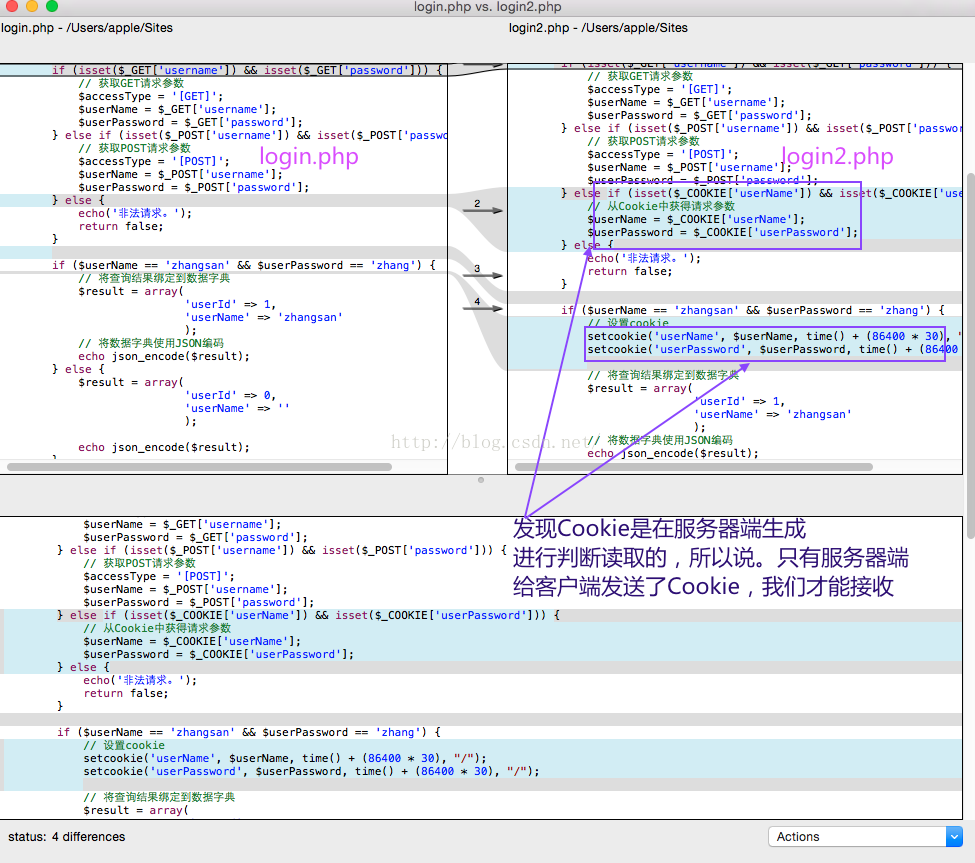Select "'userId' => 0," line in login.php pane
975x863 pixels.
230,395
